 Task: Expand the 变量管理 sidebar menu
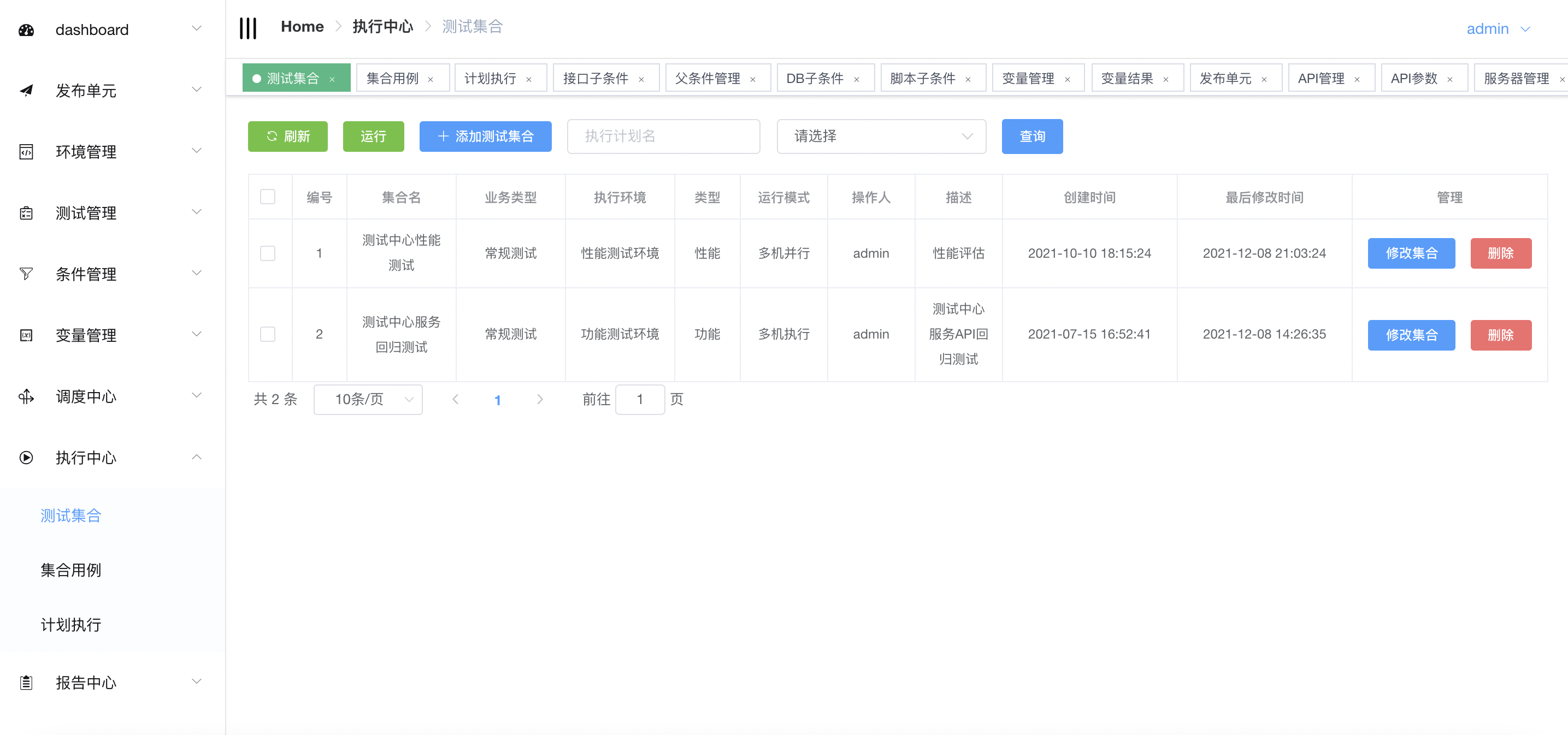[197, 334]
